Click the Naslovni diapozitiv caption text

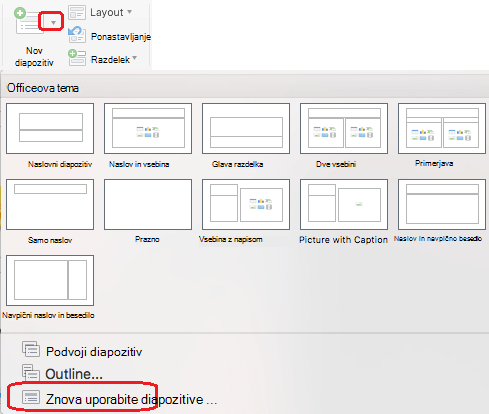[60, 164]
